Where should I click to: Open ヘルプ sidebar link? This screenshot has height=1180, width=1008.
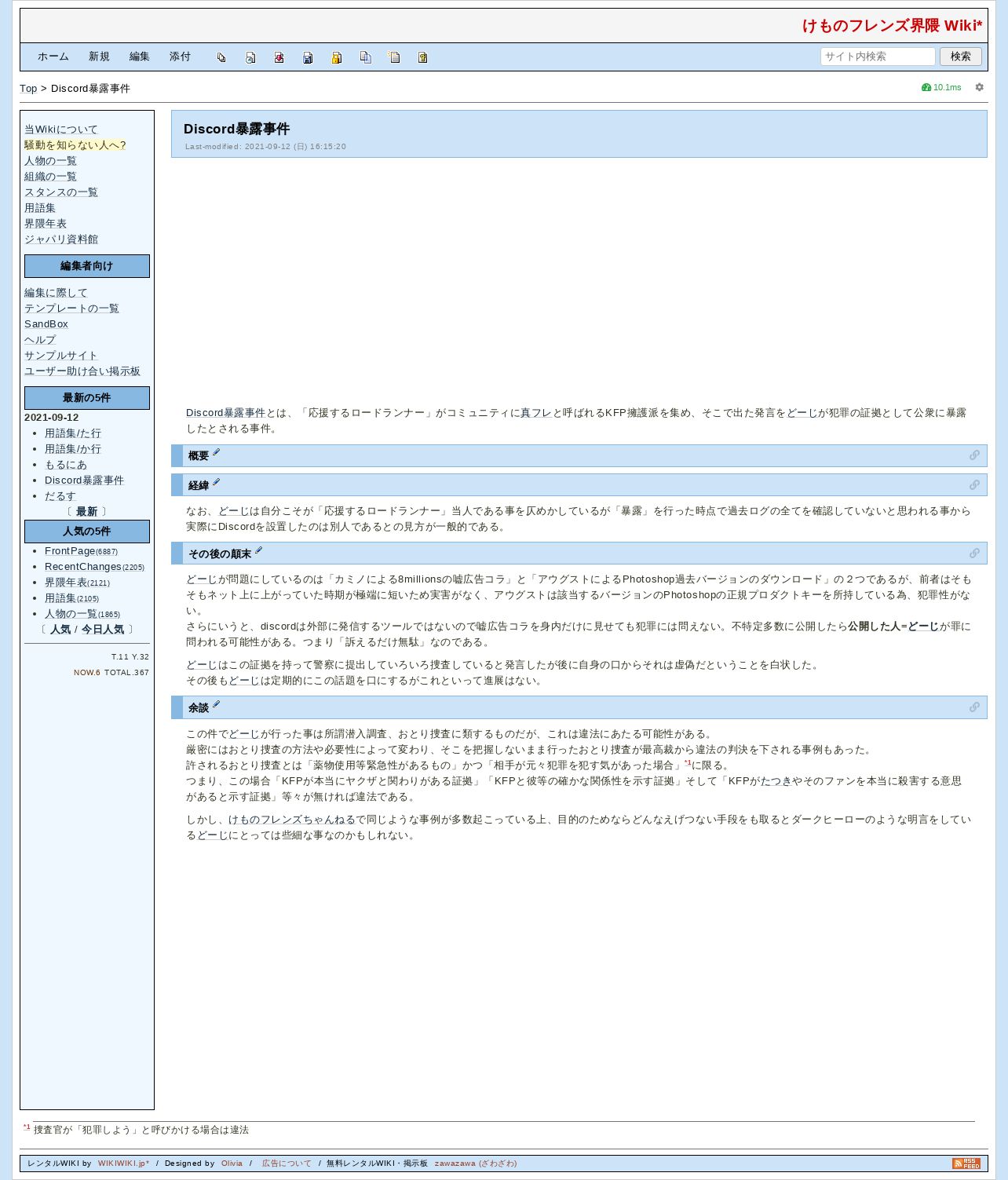point(40,340)
